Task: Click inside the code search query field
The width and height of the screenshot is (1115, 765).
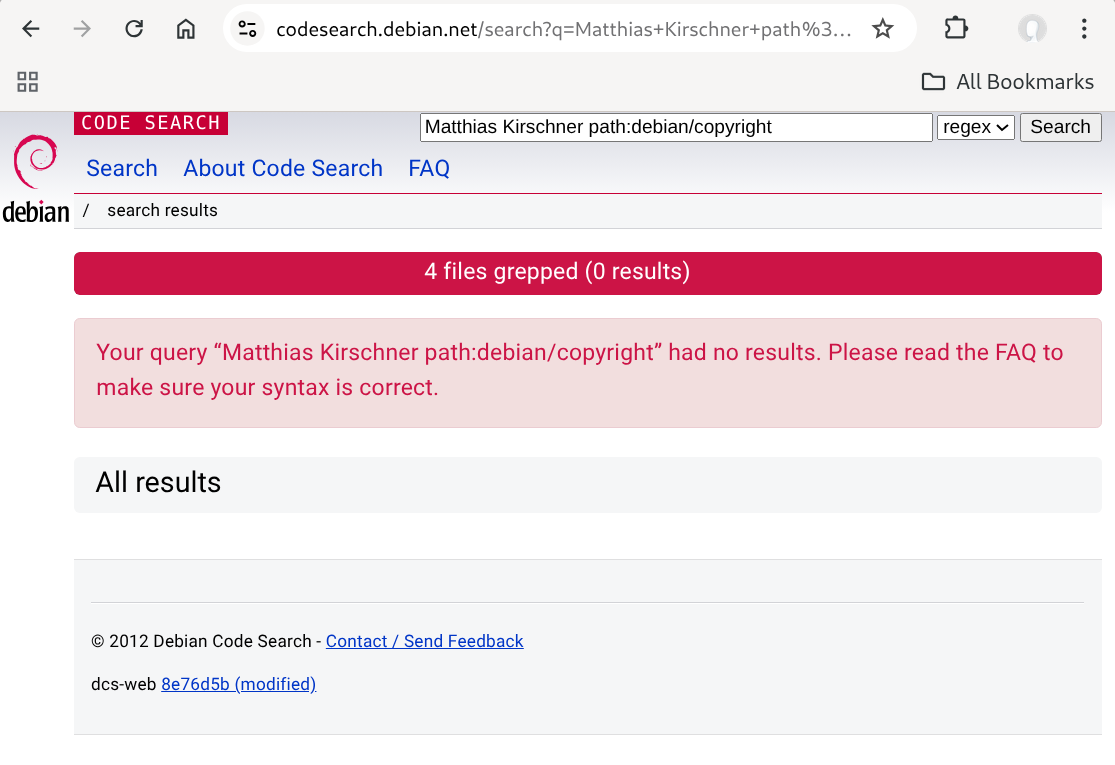Action: coord(675,127)
